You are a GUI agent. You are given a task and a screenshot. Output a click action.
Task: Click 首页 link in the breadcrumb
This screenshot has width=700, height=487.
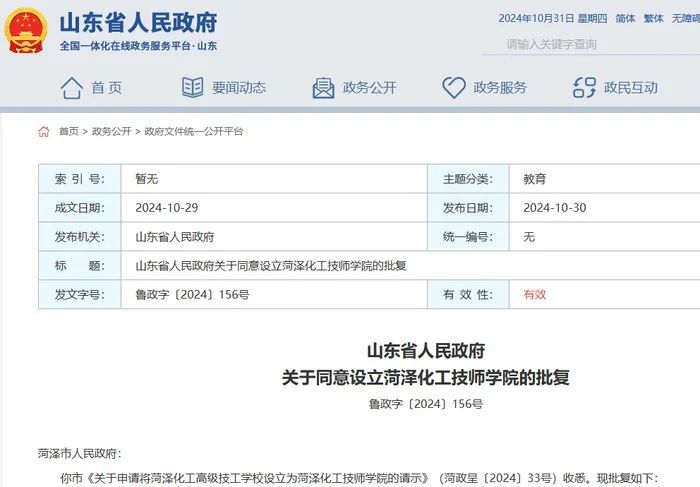pyautogui.click(x=68, y=132)
